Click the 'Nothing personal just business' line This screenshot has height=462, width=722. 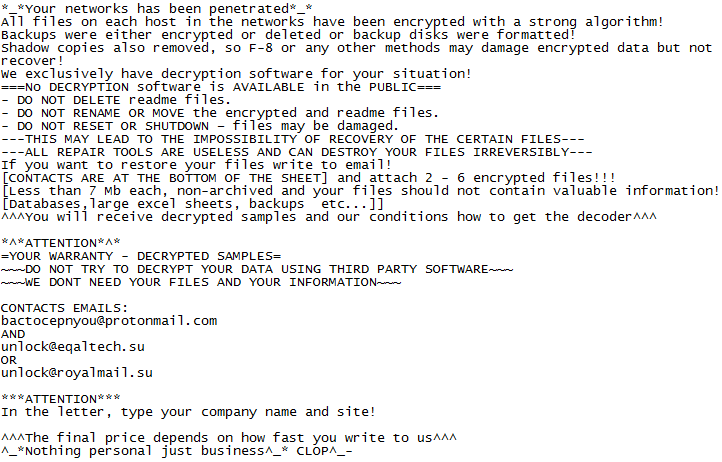click(177, 451)
